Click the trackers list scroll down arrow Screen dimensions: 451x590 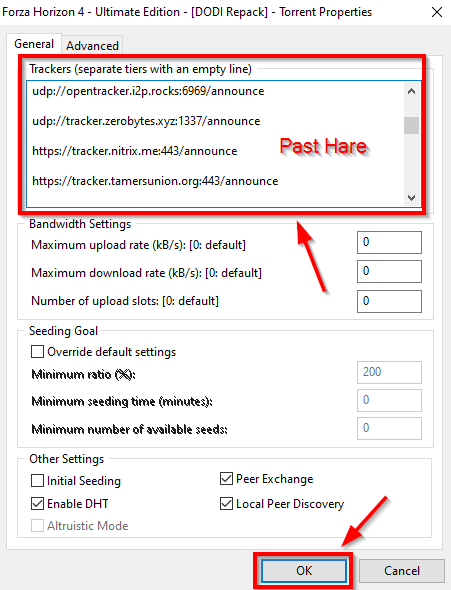[411, 198]
